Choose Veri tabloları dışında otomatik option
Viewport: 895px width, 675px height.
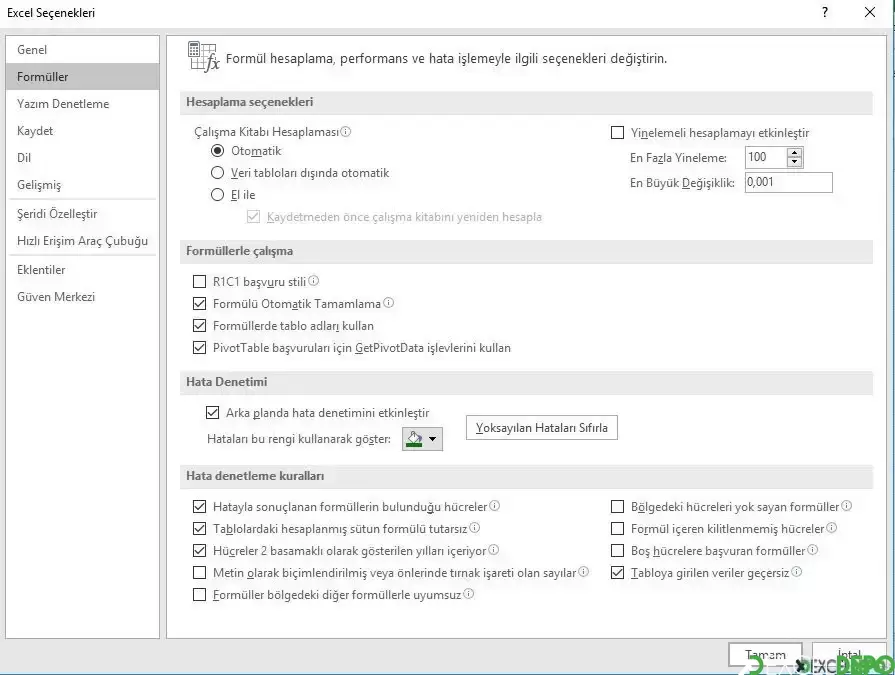pos(217,173)
